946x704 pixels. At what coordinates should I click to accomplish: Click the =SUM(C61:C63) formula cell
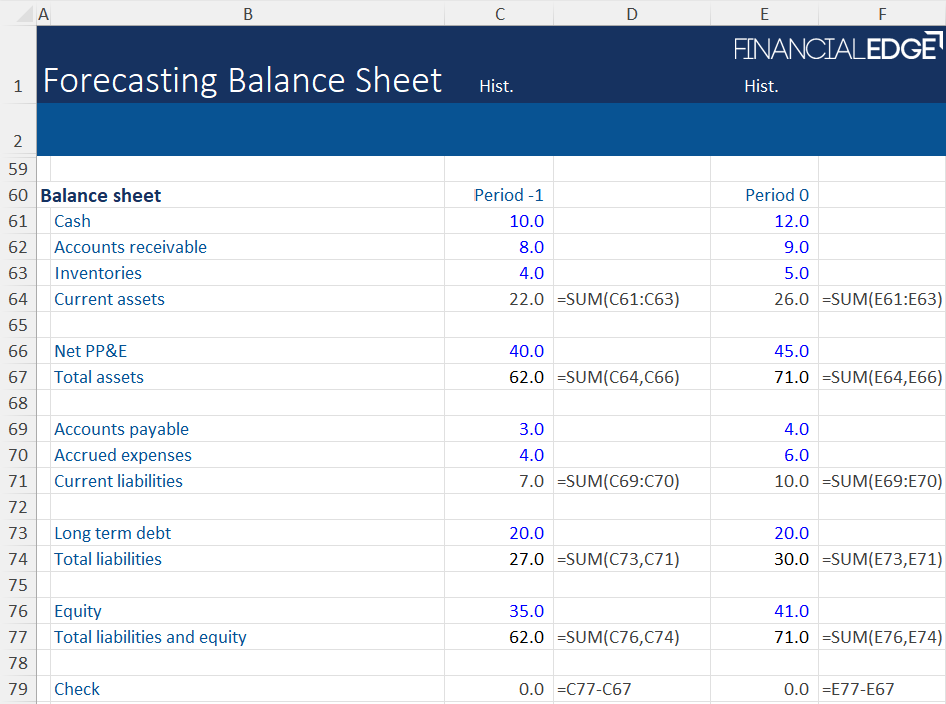pos(618,299)
